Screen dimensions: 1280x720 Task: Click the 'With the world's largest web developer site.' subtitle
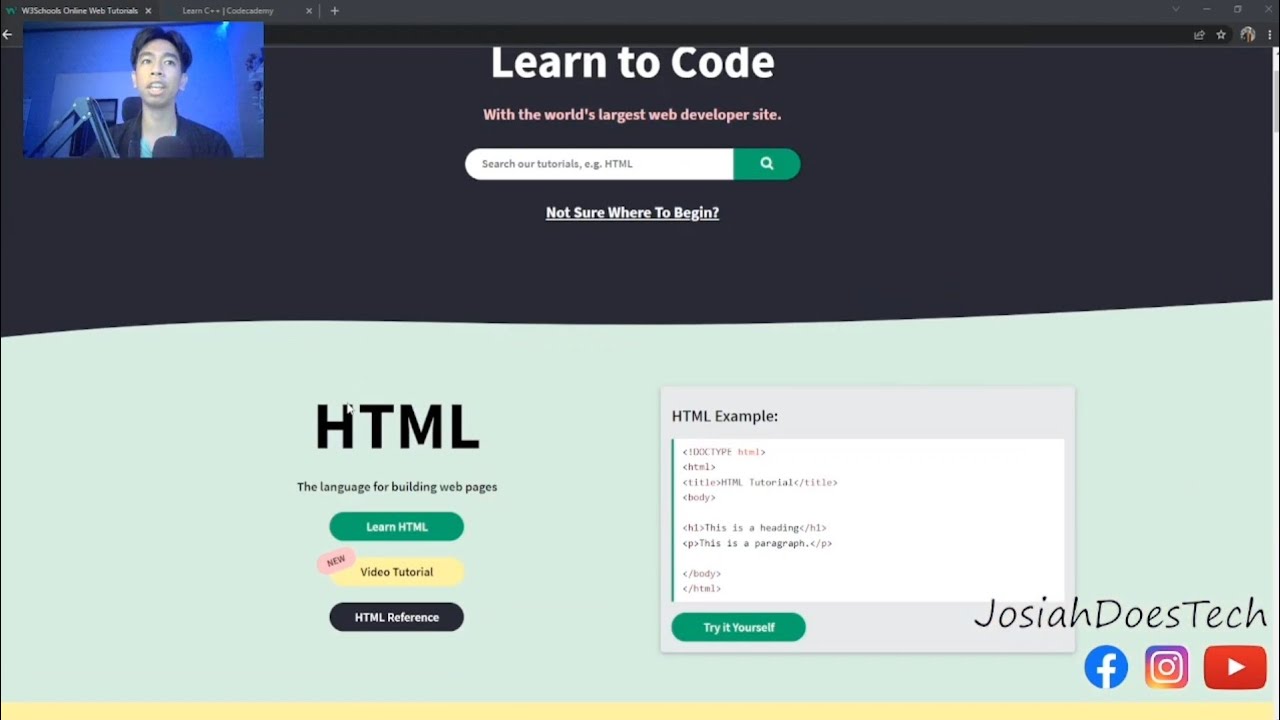pyautogui.click(x=632, y=115)
